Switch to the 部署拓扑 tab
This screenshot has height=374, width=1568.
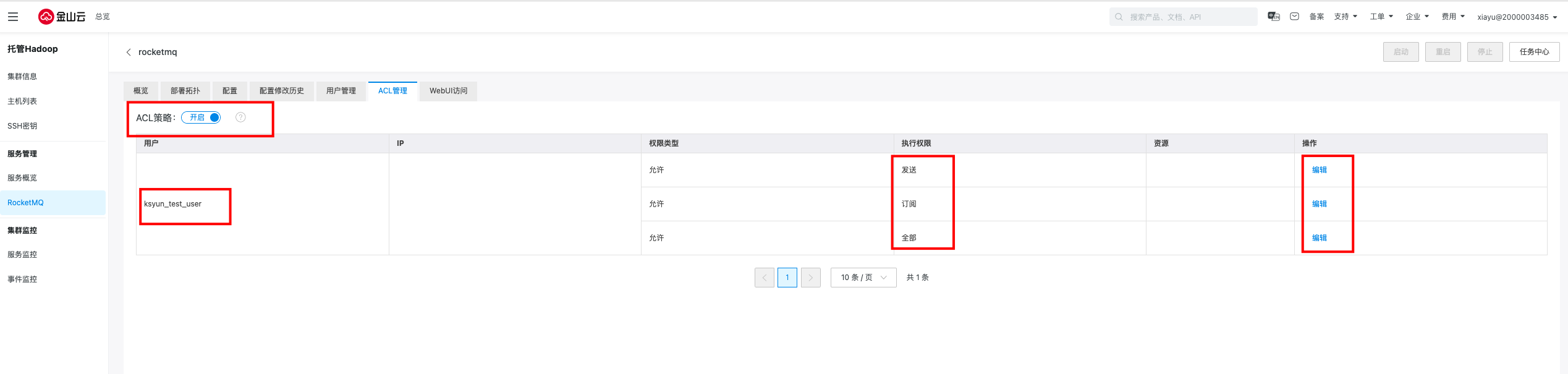tap(185, 91)
